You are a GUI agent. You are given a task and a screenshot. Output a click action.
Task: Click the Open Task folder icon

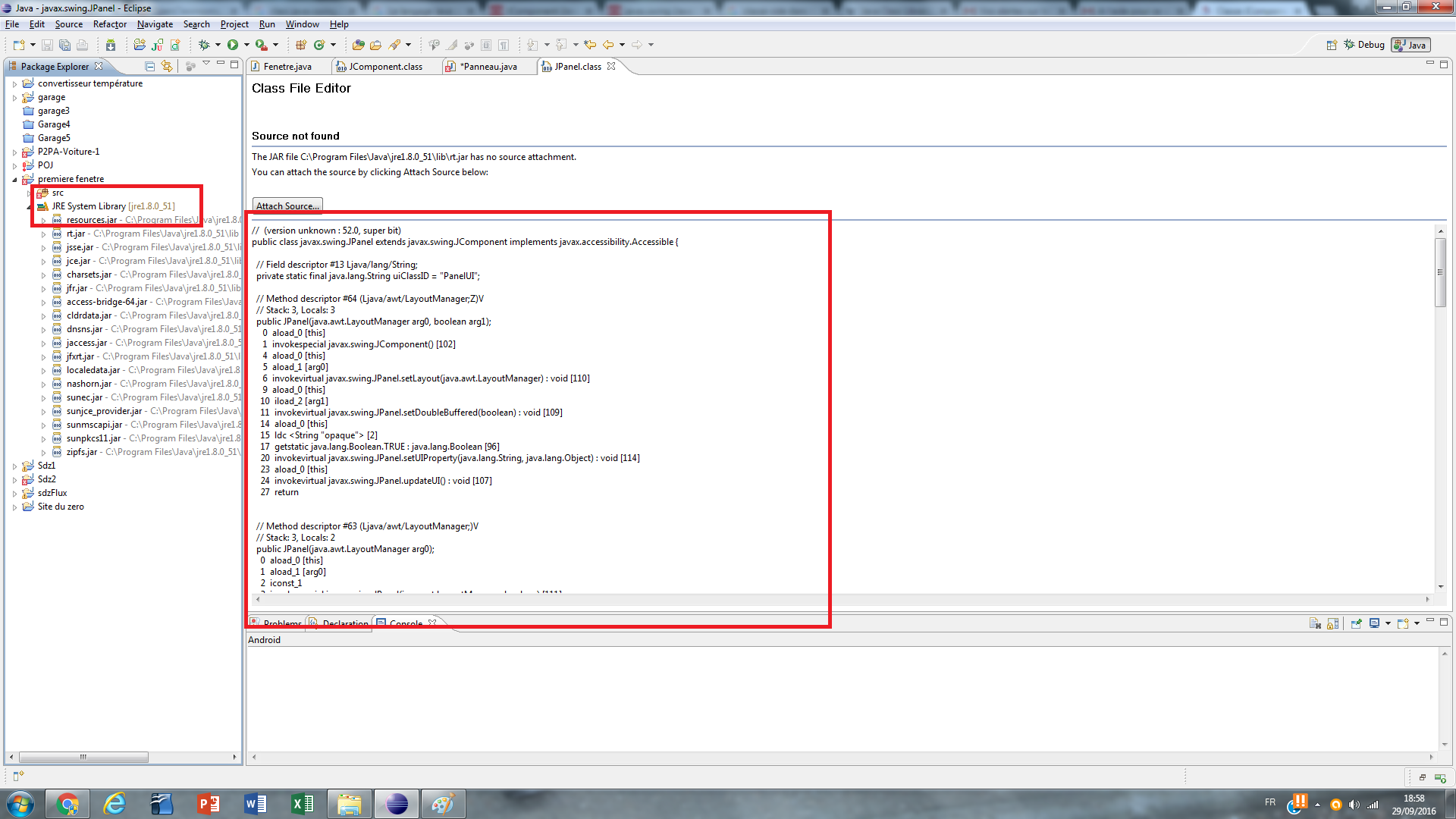tap(375, 45)
